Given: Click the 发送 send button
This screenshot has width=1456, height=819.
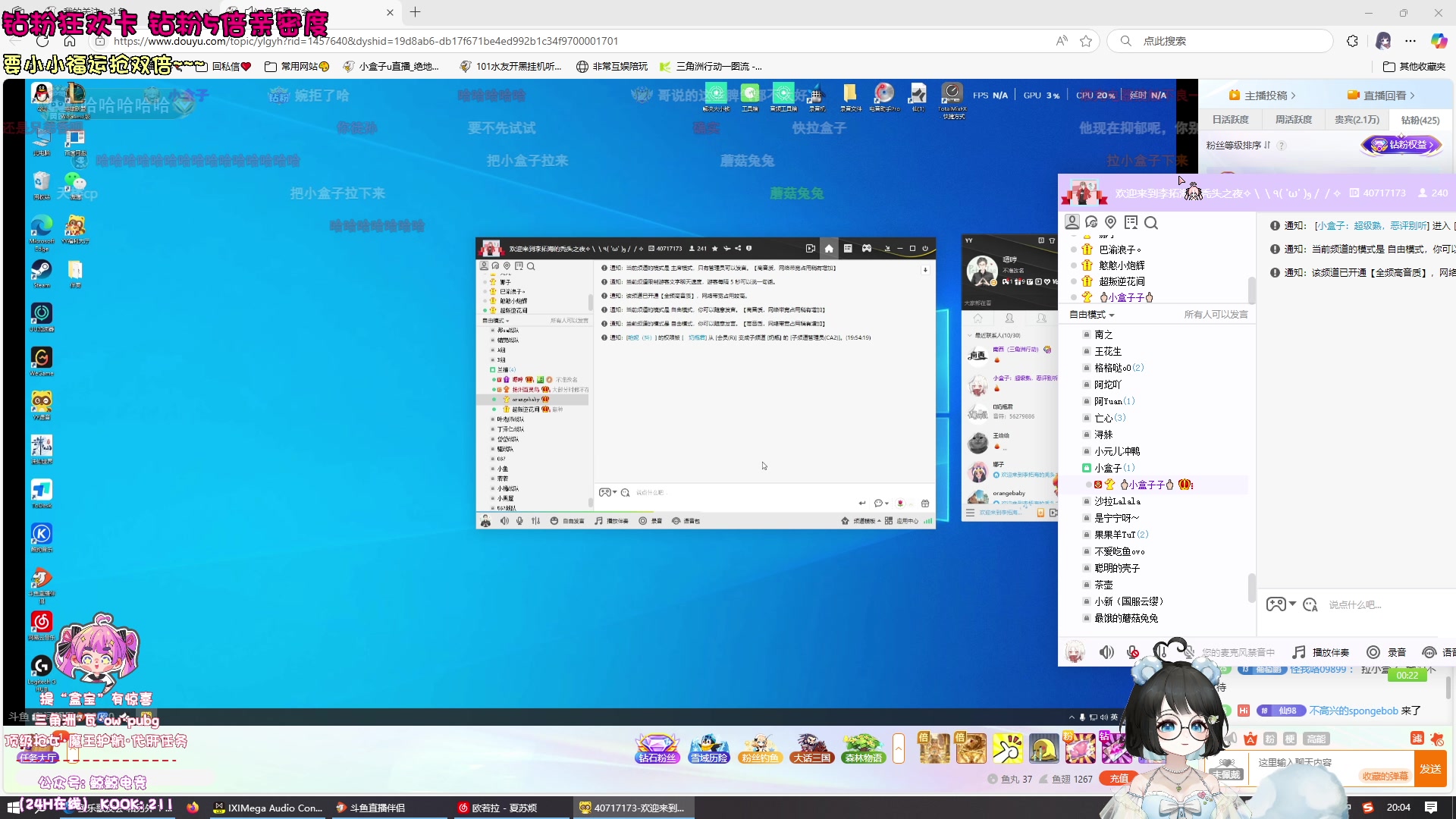Looking at the screenshot, I should coord(1430,769).
